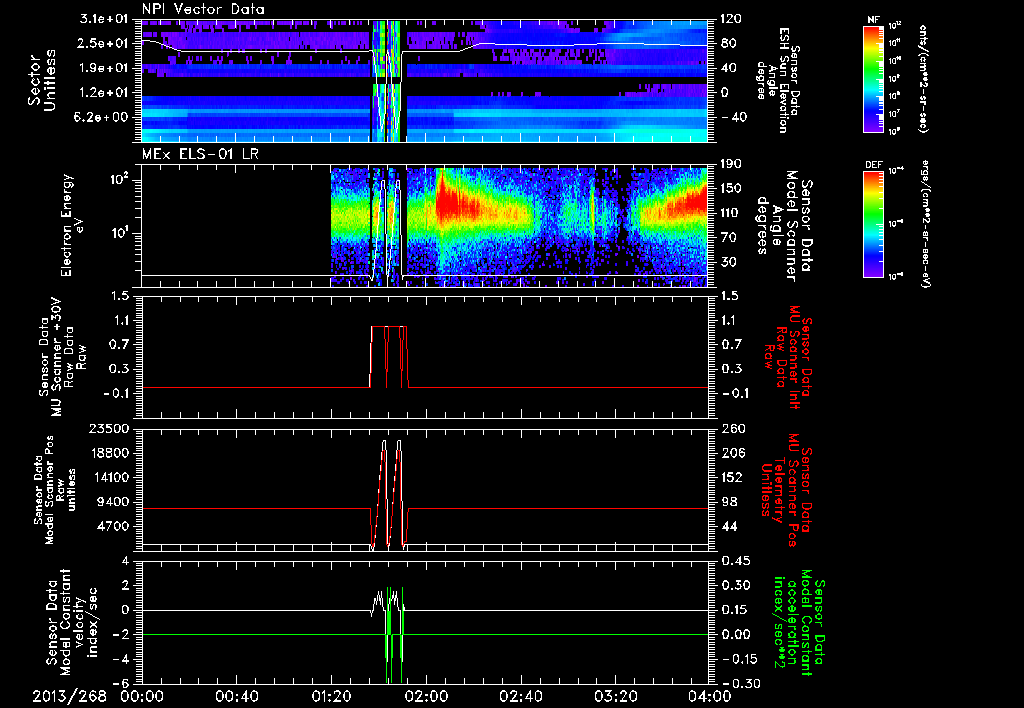Click the 190 scanner angle tick label
The height and width of the screenshot is (708, 1024).
point(731,164)
